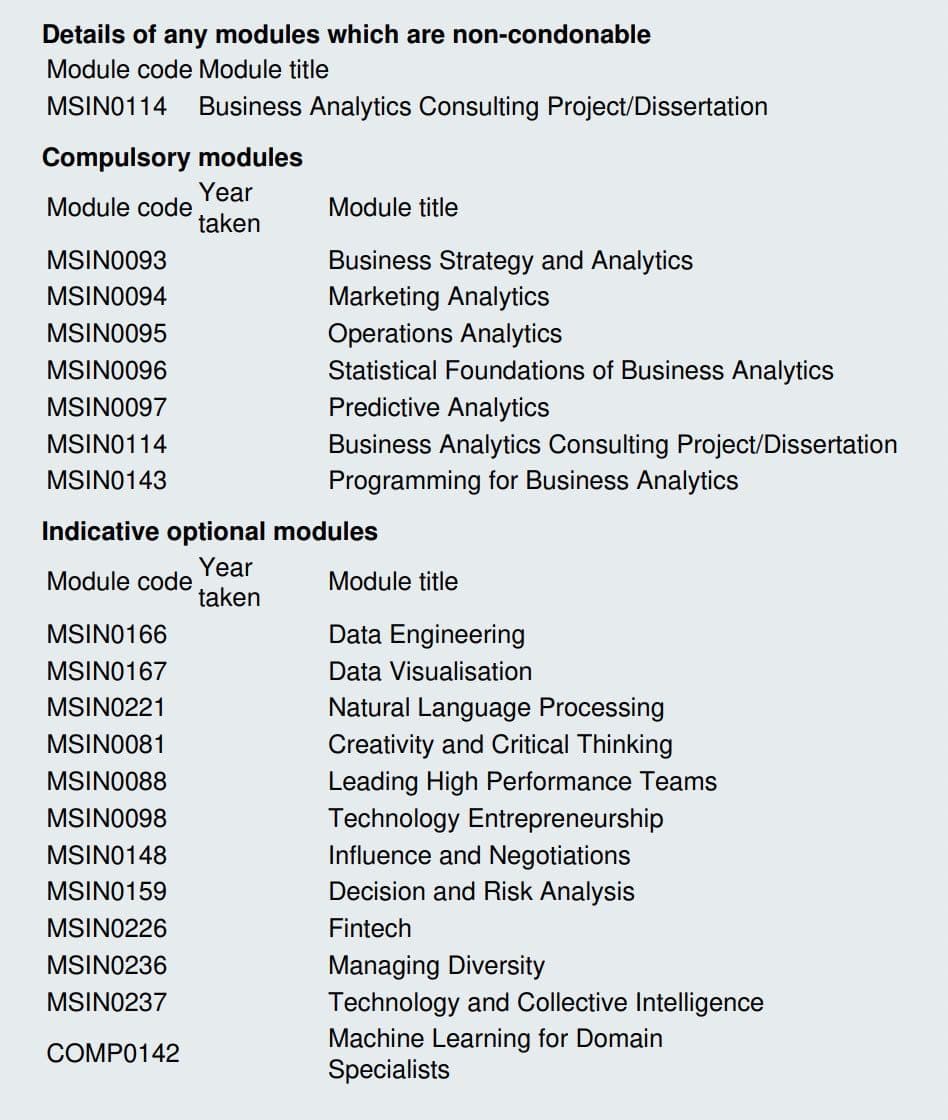Select the Technology Entrepreneurship module title
Viewport: 948px width, 1120px height.
[x=495, y=819]
